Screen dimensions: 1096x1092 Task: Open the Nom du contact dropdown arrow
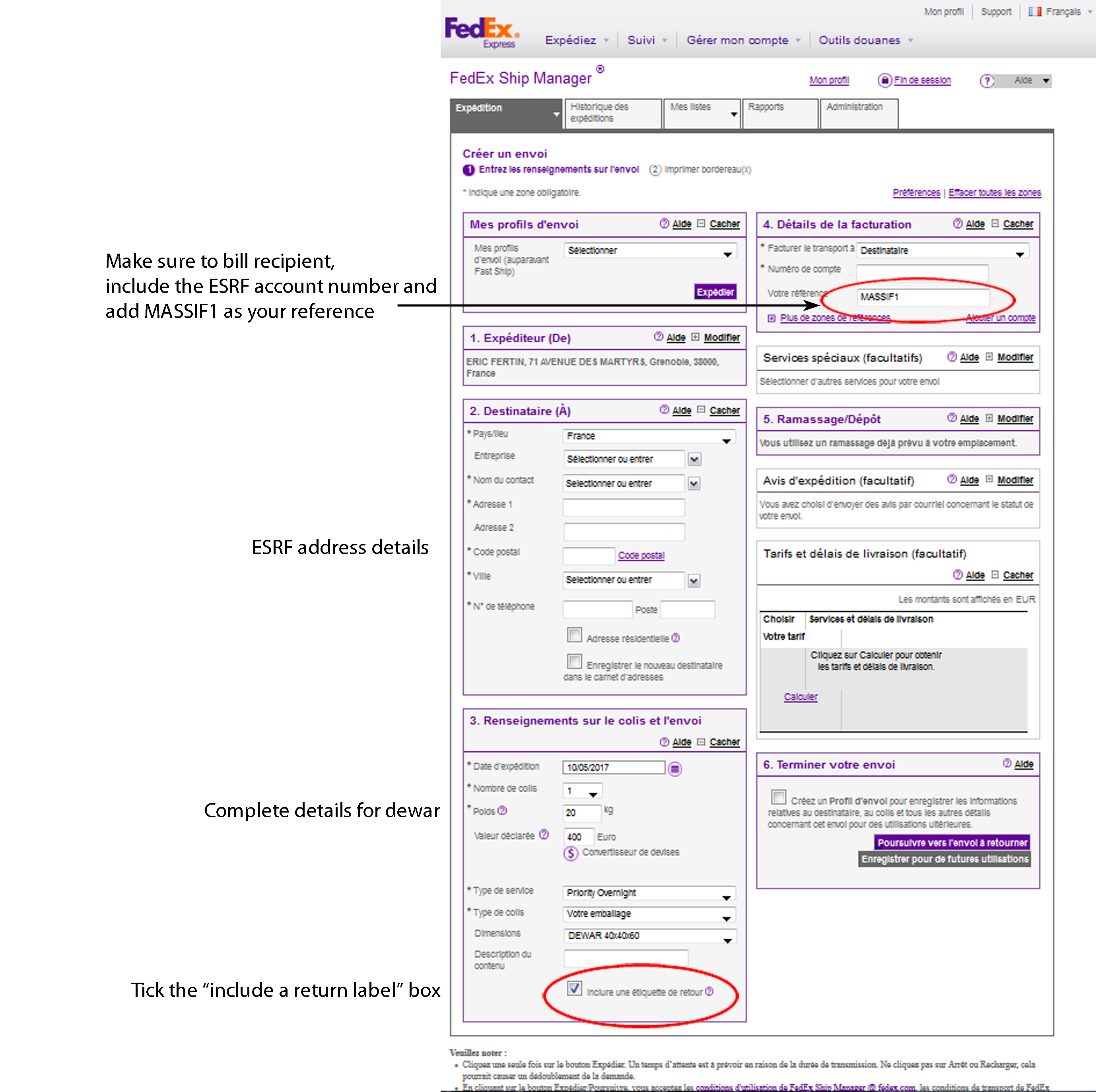[694, 484]
